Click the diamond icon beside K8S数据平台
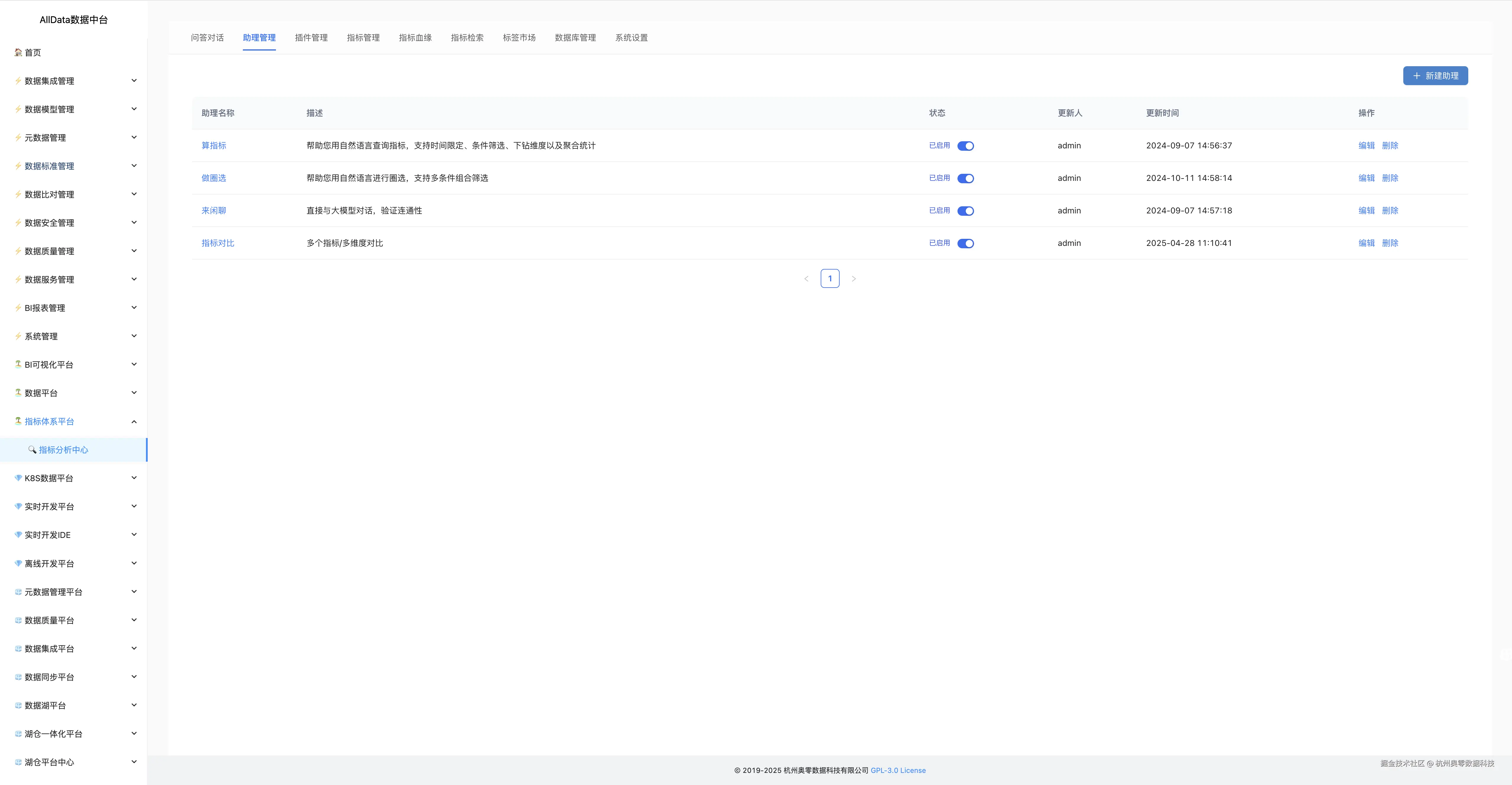The image size is (1512, 785). click(18, 478)
